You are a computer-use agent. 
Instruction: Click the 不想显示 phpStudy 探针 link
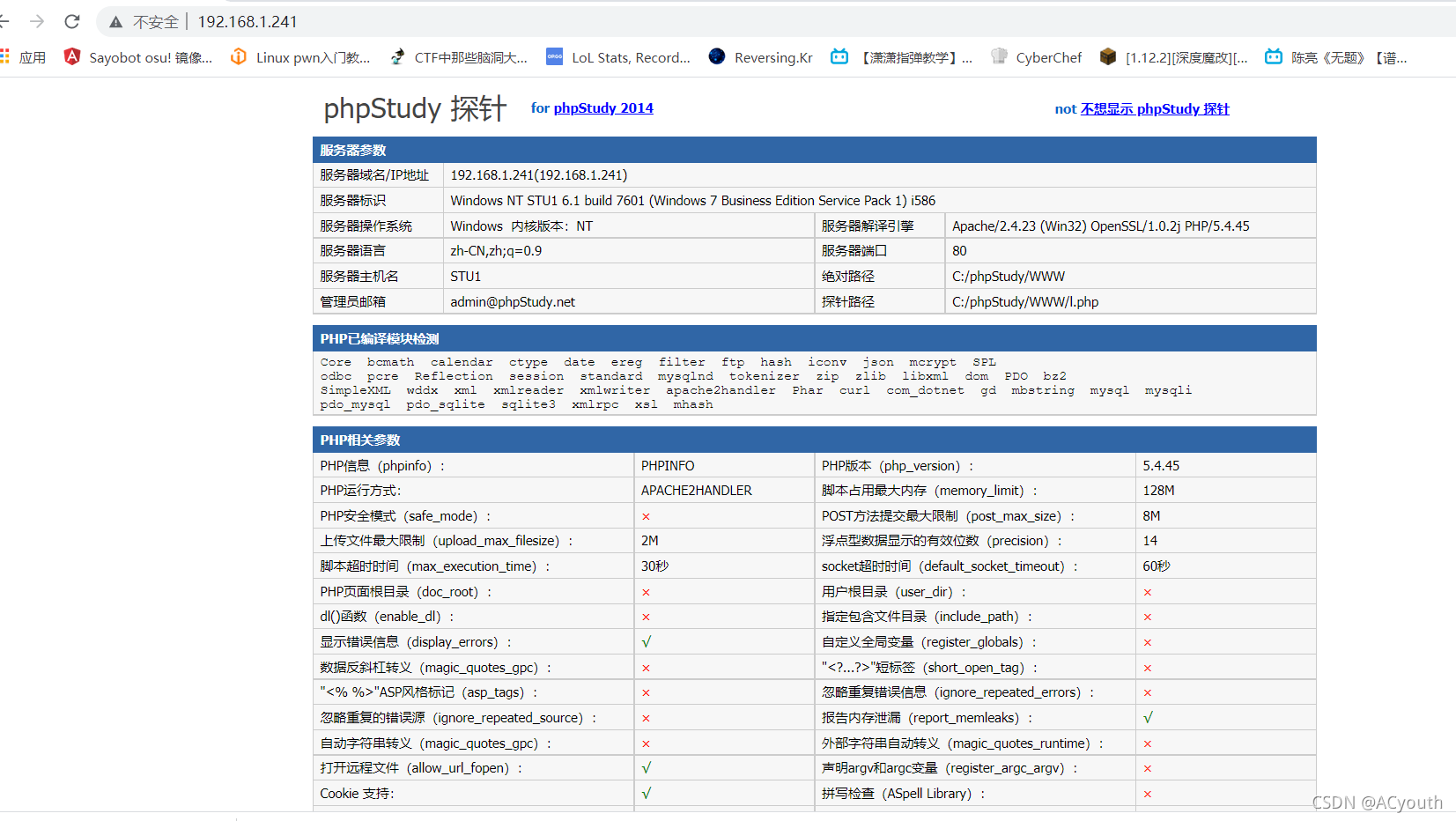[x=1155, y=109]
